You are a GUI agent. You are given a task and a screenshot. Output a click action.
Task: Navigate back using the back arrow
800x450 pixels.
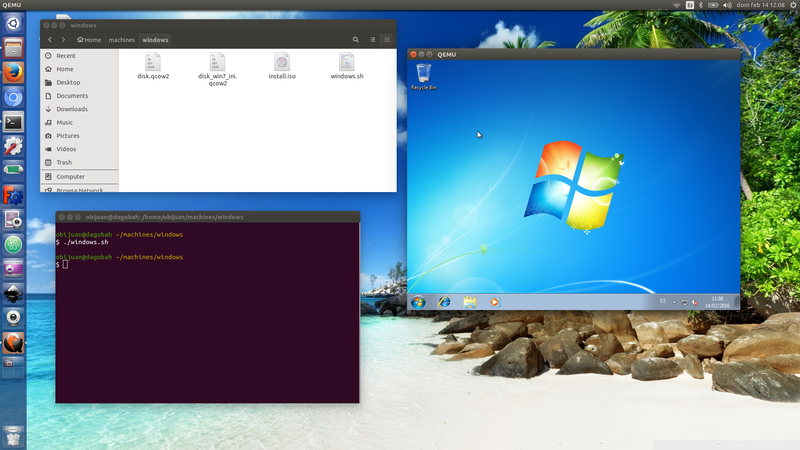[x=50, y=40]
